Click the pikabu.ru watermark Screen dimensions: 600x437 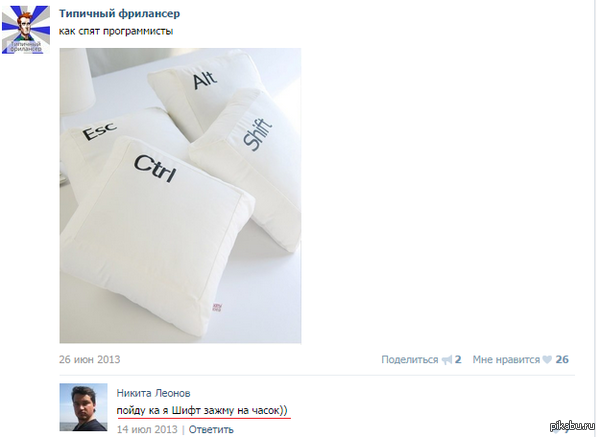point(572,426)
